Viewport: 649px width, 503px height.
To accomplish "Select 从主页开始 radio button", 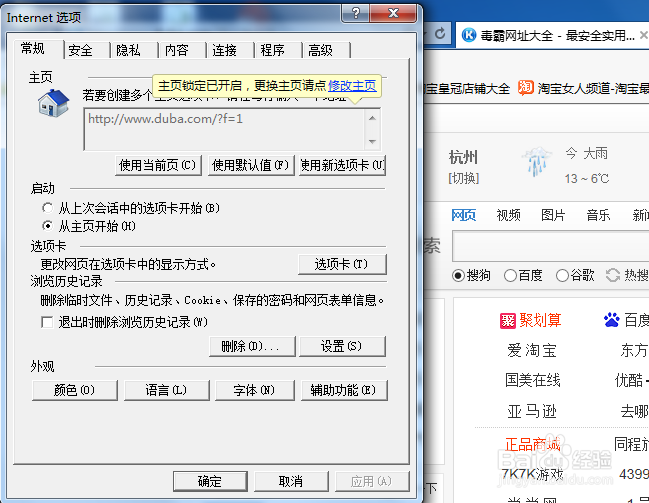I will (48, 226).
